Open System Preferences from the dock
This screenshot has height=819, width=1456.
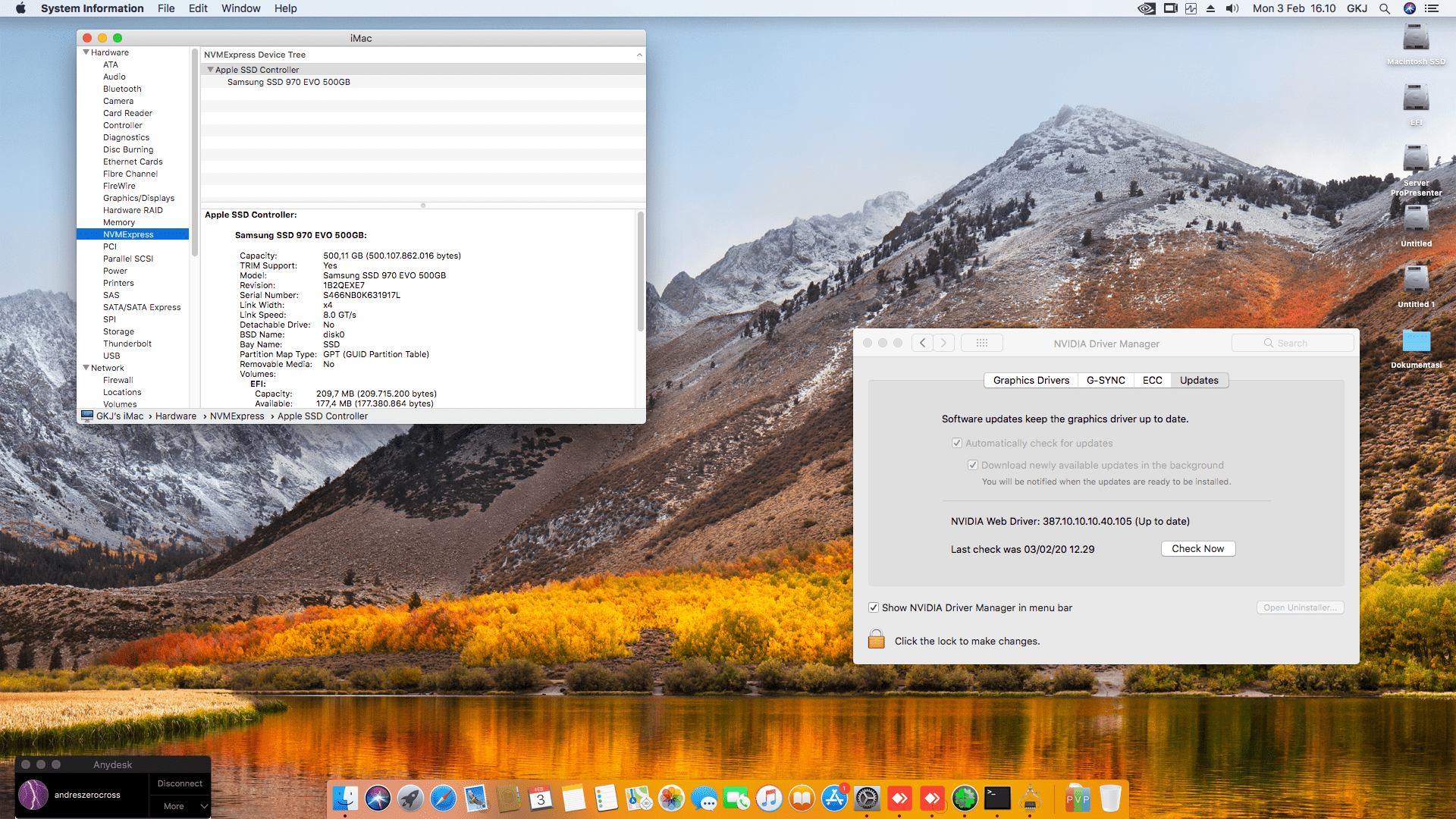tap(867, 798)
